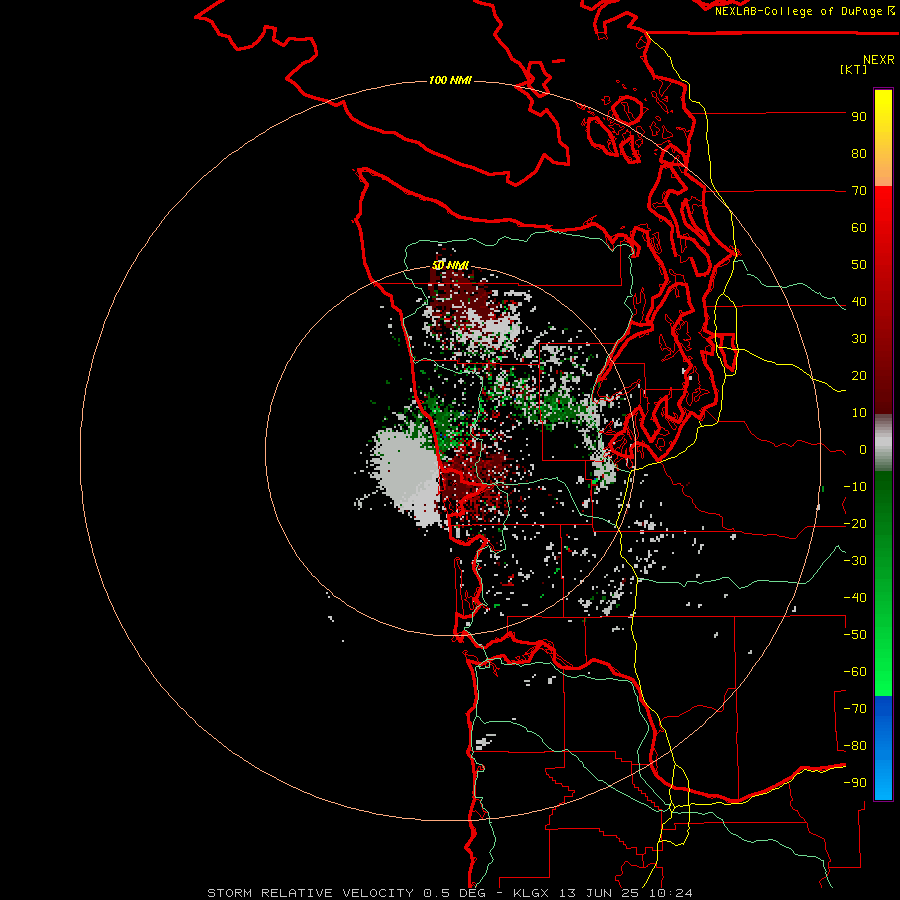Screen dimensions: 900x900
Task: Click the 30 value on velocity scale
Action: 859,339
